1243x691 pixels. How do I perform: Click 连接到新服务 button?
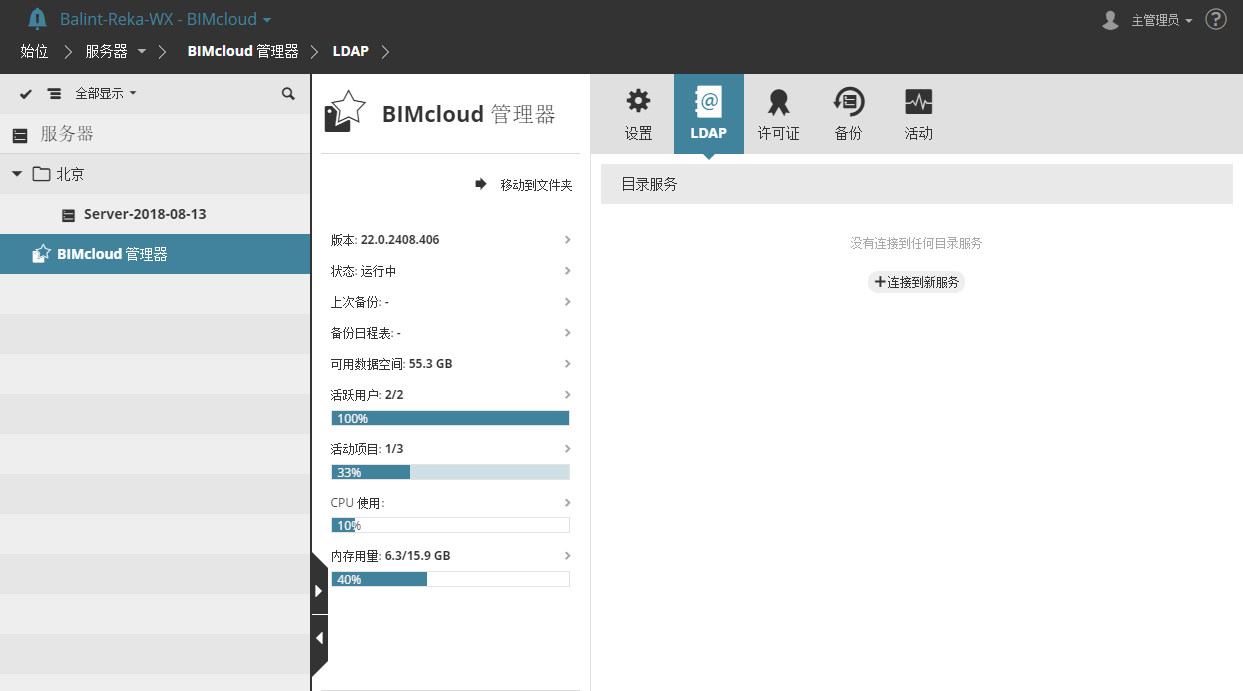917,282
